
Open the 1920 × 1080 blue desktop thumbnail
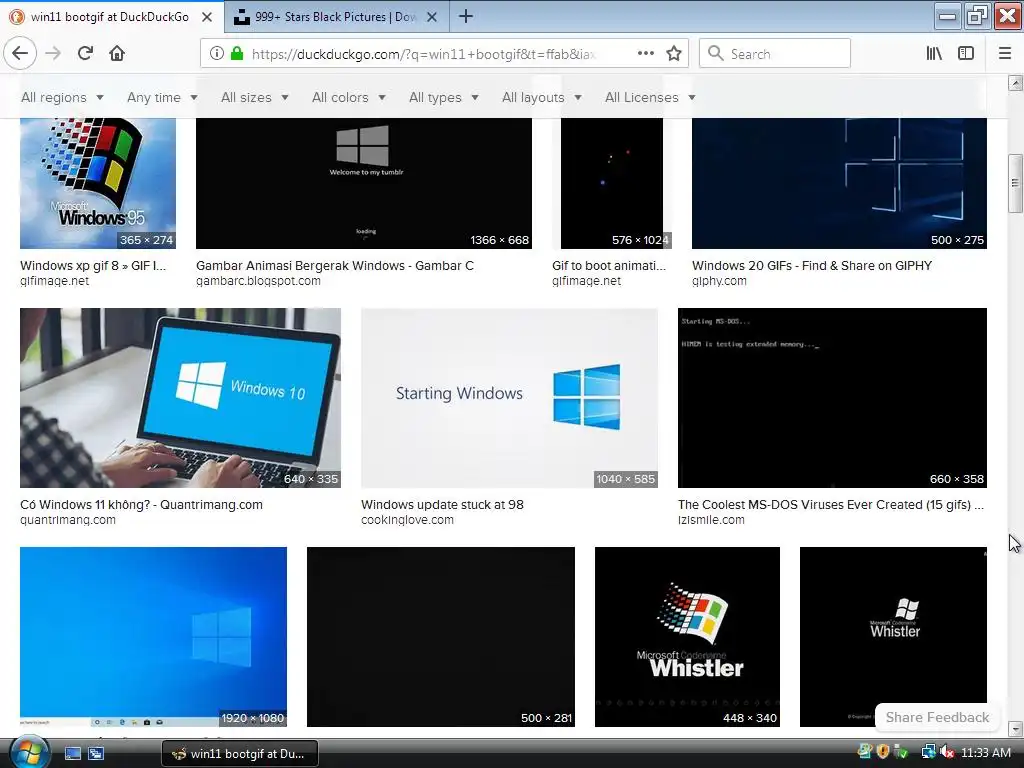[153, 637]
